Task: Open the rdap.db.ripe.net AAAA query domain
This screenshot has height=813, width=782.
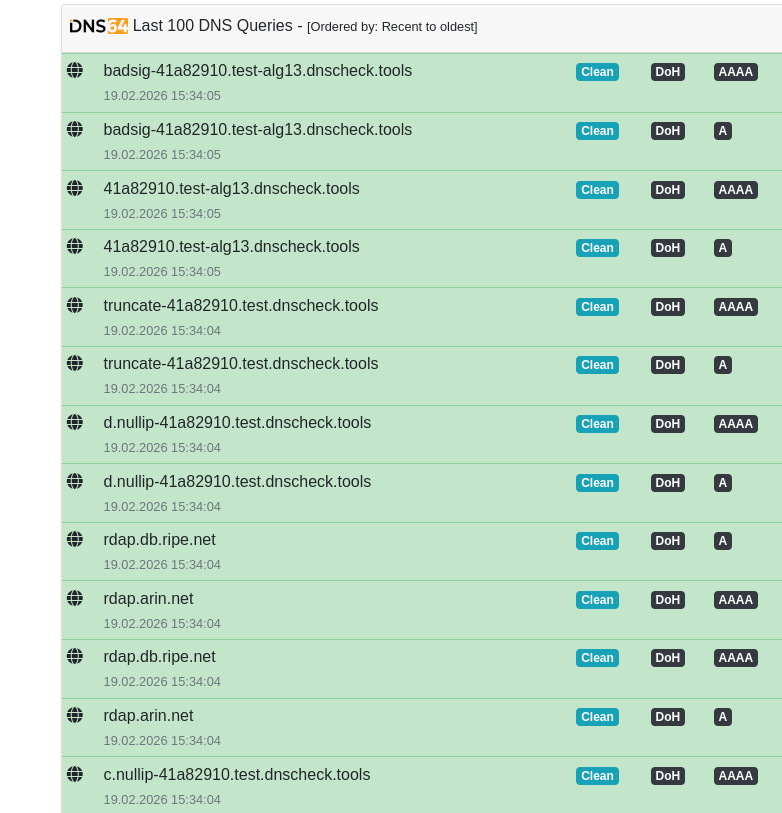Action: point(159,657)
